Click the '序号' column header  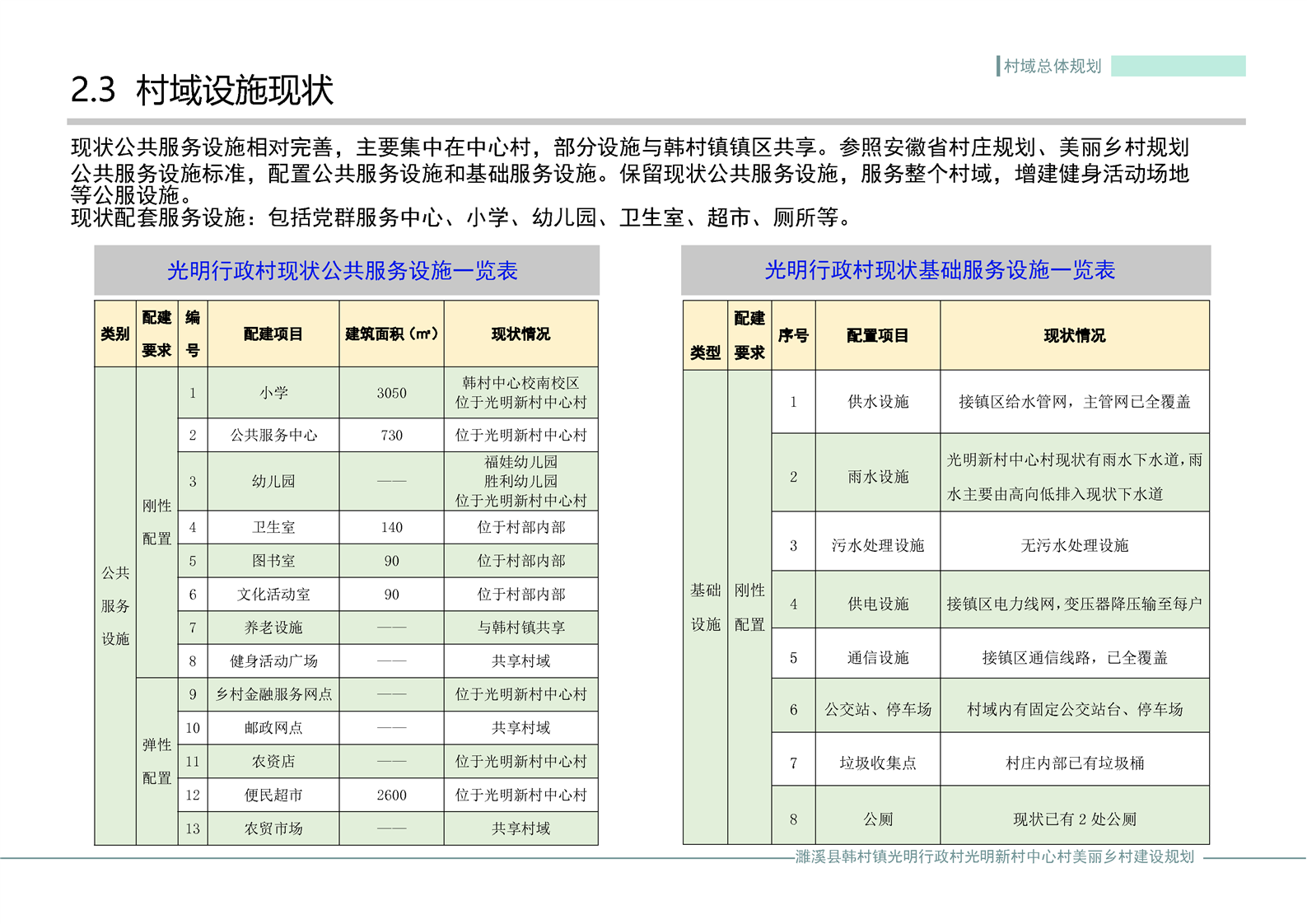[793, 335]
